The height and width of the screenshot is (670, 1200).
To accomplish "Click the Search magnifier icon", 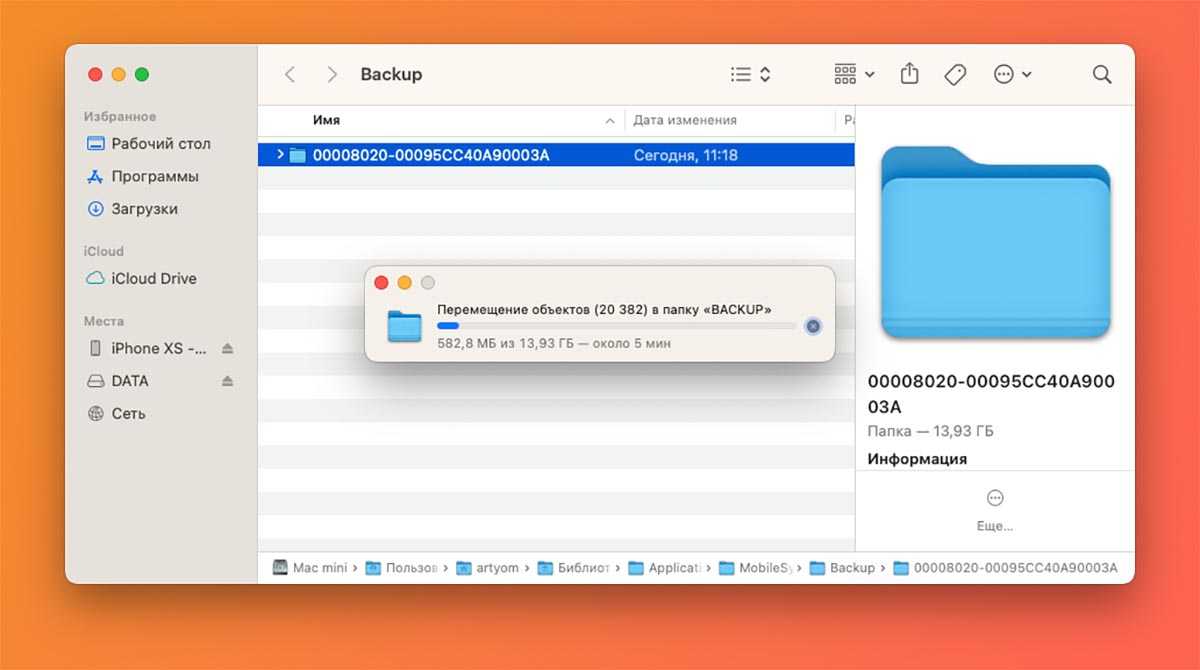I will click(x=1102, y=74).
